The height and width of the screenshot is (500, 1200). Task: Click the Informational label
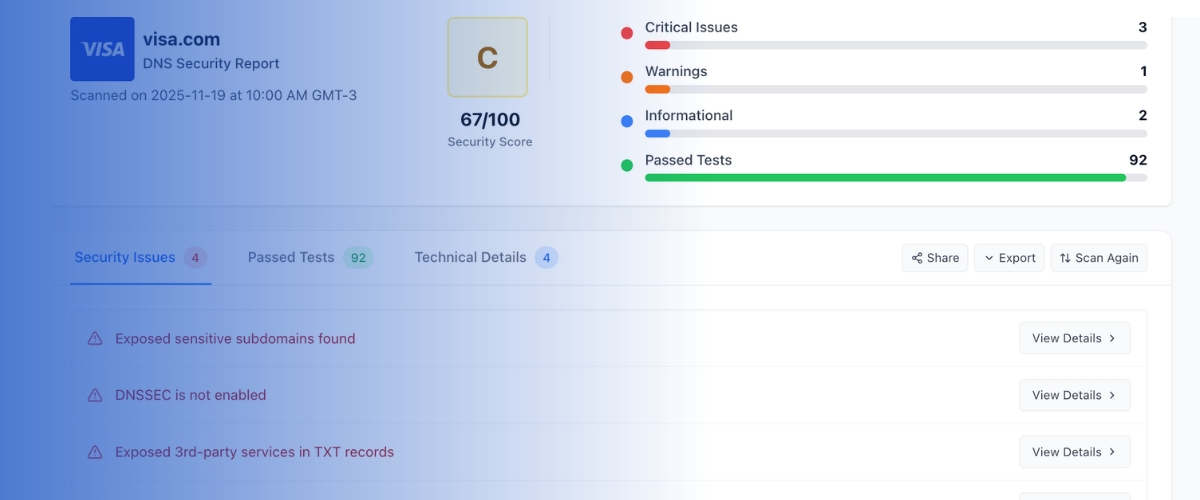coord(689,116)
